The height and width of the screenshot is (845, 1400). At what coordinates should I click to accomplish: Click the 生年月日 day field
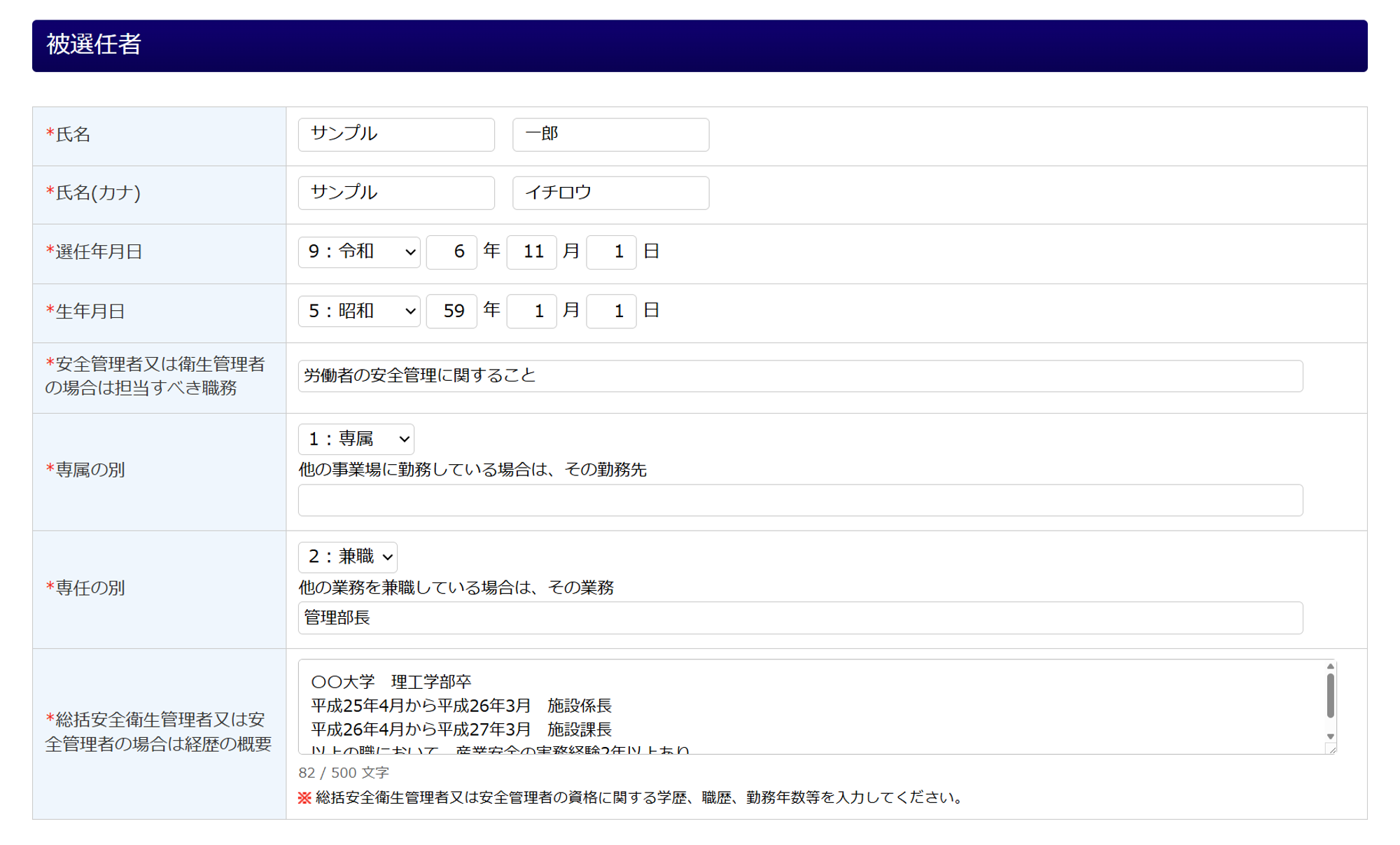611,311
